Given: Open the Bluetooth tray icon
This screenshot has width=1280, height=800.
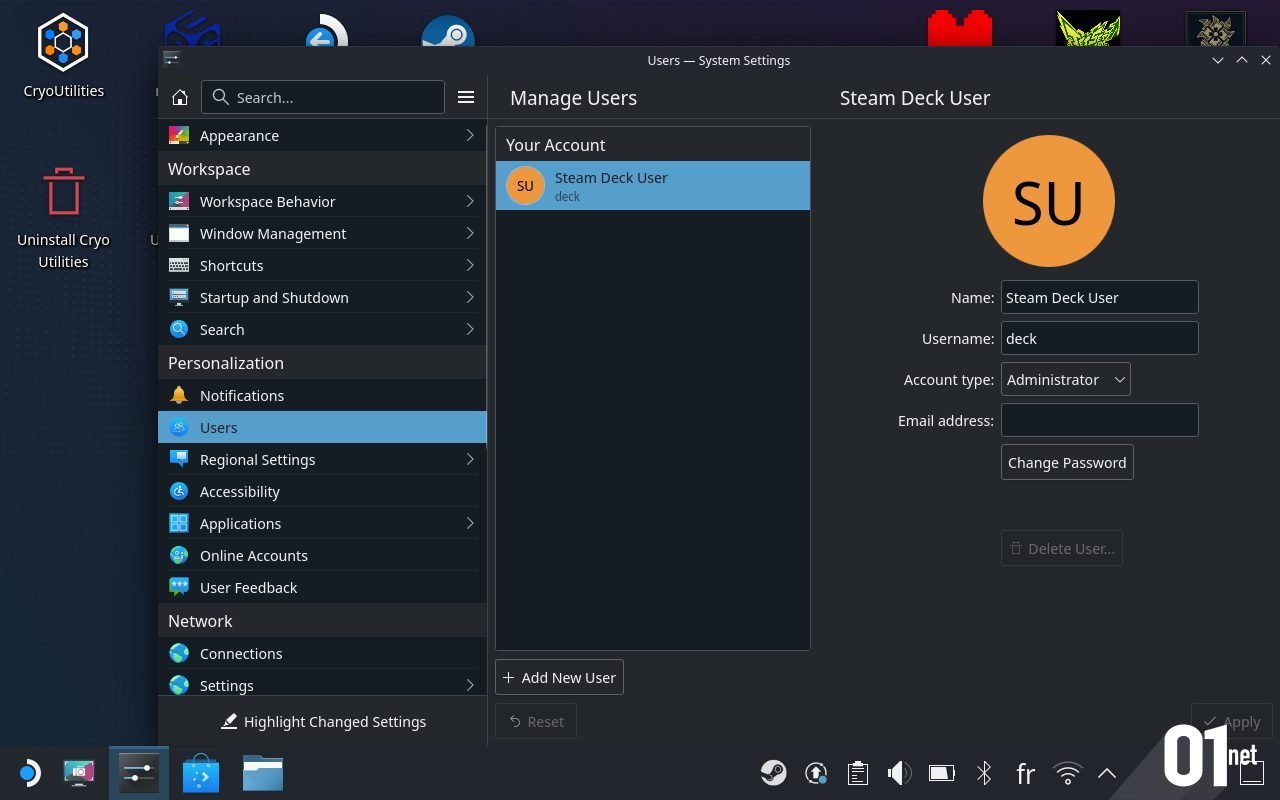Looking at the screenshot, I should tap(984, 773).
